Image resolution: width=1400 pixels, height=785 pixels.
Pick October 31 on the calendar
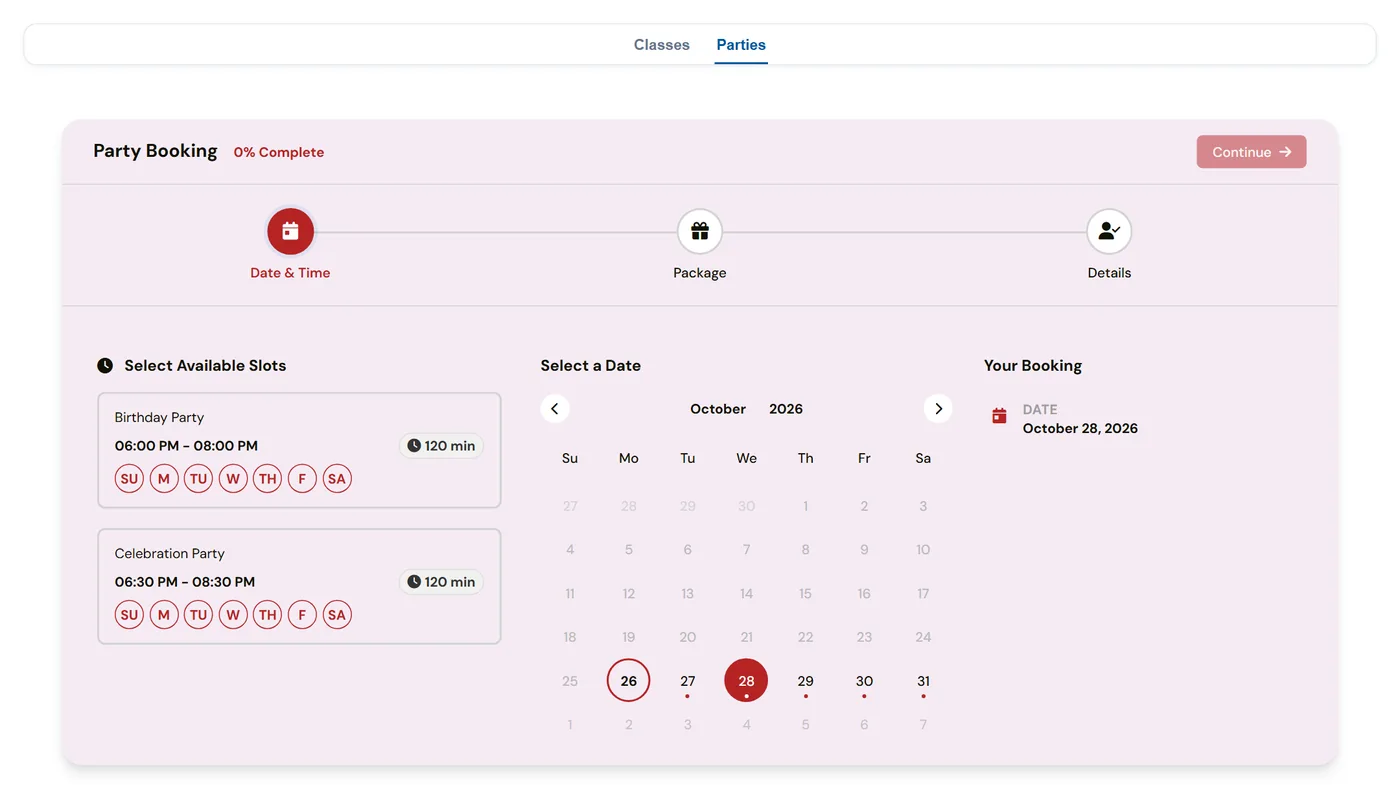(x=923, y=681)
